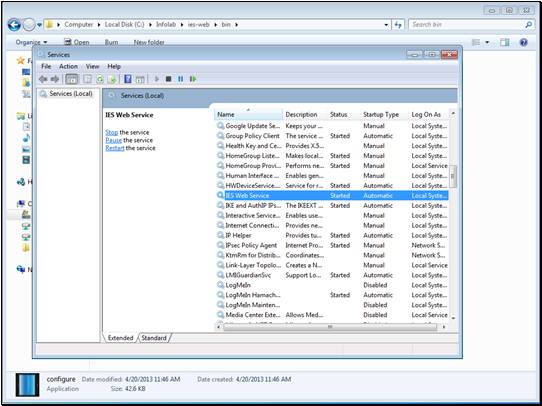Select the LMIGuardianSvc service row
The height and width of the screenshot is (406, 542).
[x=332, y=275]
